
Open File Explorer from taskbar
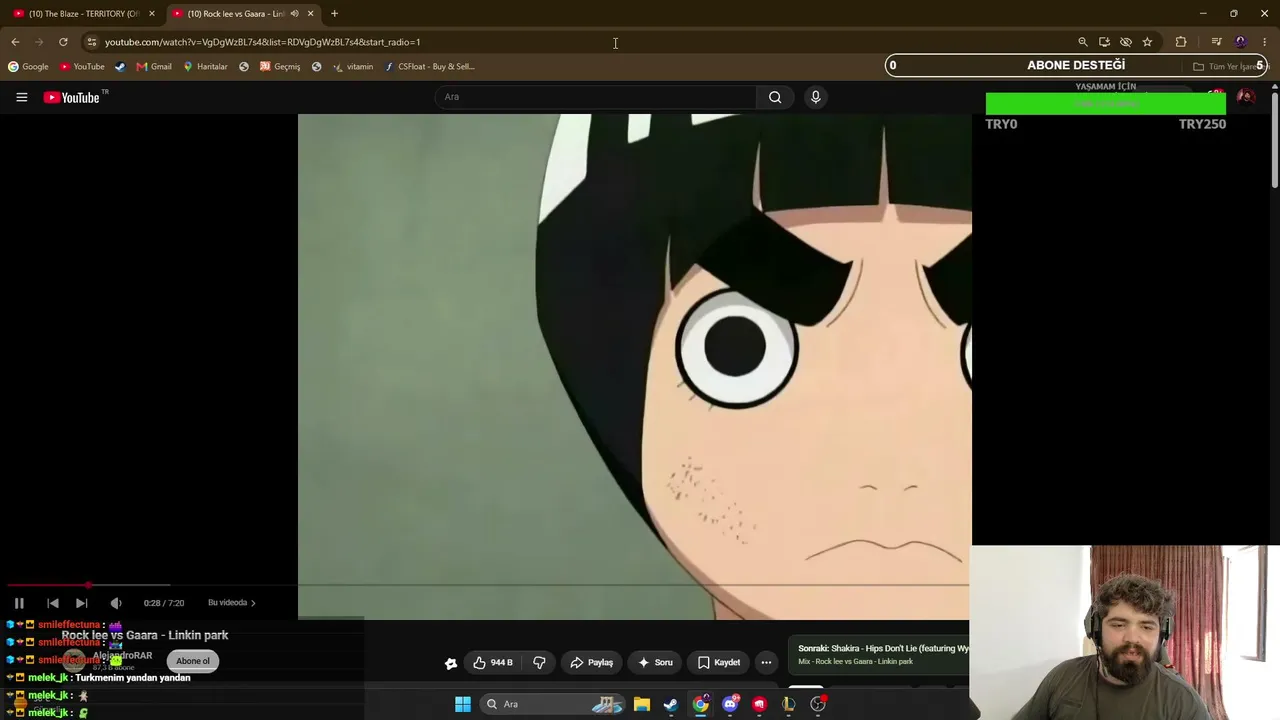tap(642, 704)
